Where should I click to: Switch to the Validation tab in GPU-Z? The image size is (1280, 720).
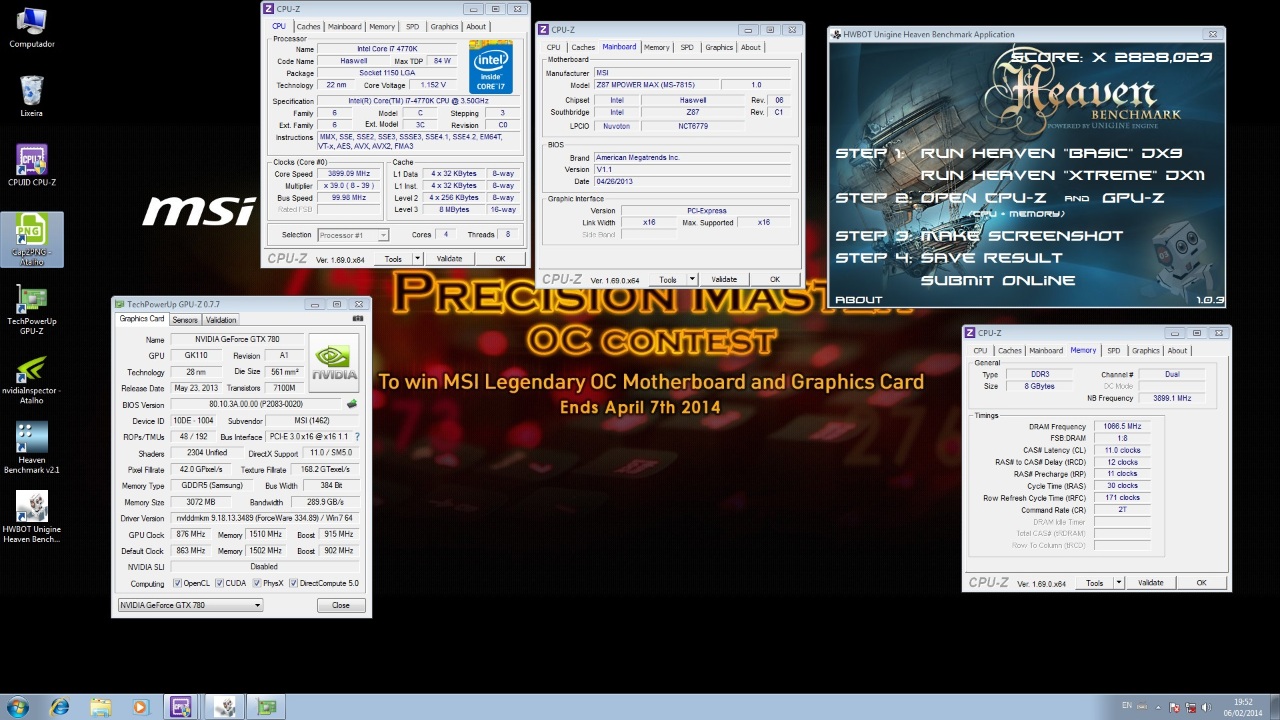(x=221, y=320)
